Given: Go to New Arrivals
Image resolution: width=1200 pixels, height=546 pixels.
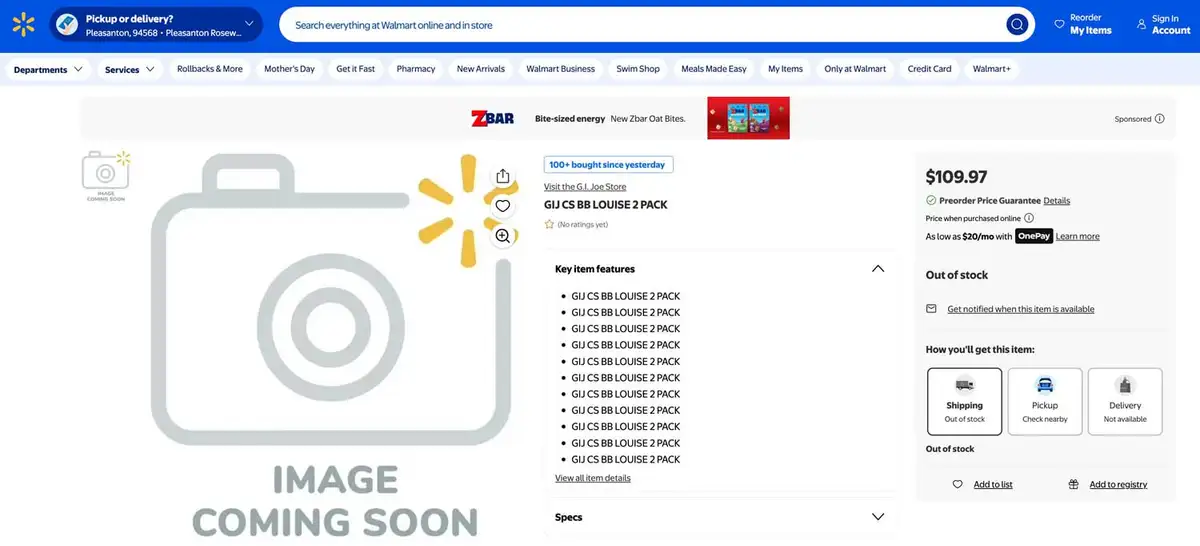Looking at the screenshot, I should [x=481, y=69].
